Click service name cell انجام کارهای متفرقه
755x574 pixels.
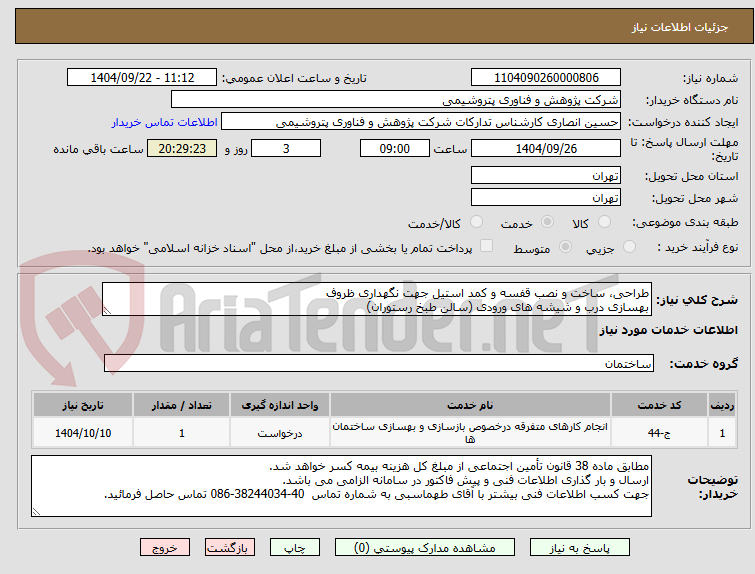(x=470, y=433)
